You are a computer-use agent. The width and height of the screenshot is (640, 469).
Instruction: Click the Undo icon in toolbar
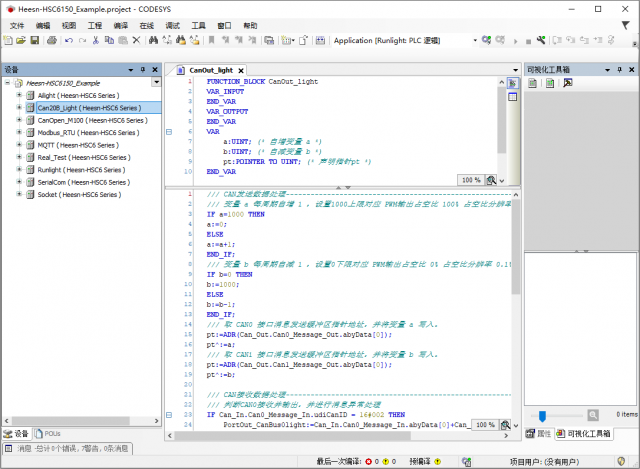point(68,41)
